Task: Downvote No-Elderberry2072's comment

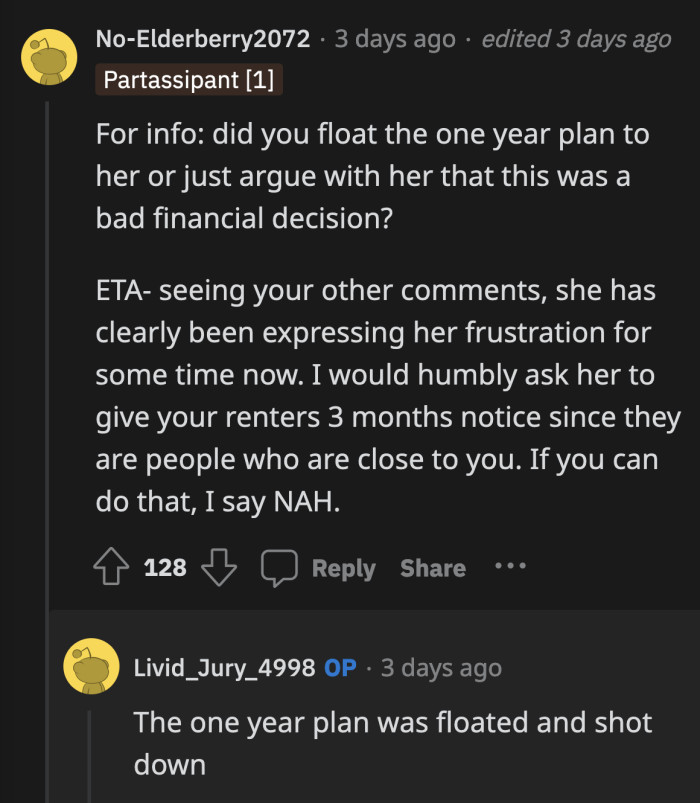Action: point(218,567)
